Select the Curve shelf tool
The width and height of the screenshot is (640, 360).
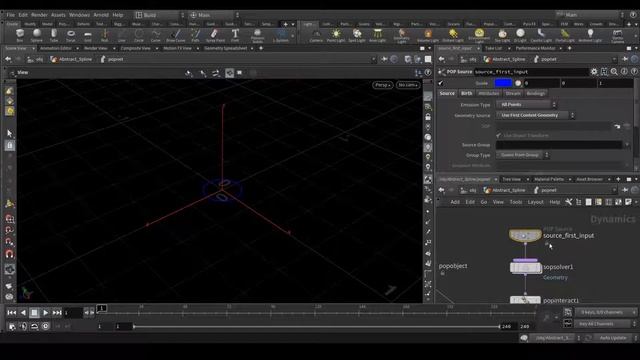(x=156, y=35)
